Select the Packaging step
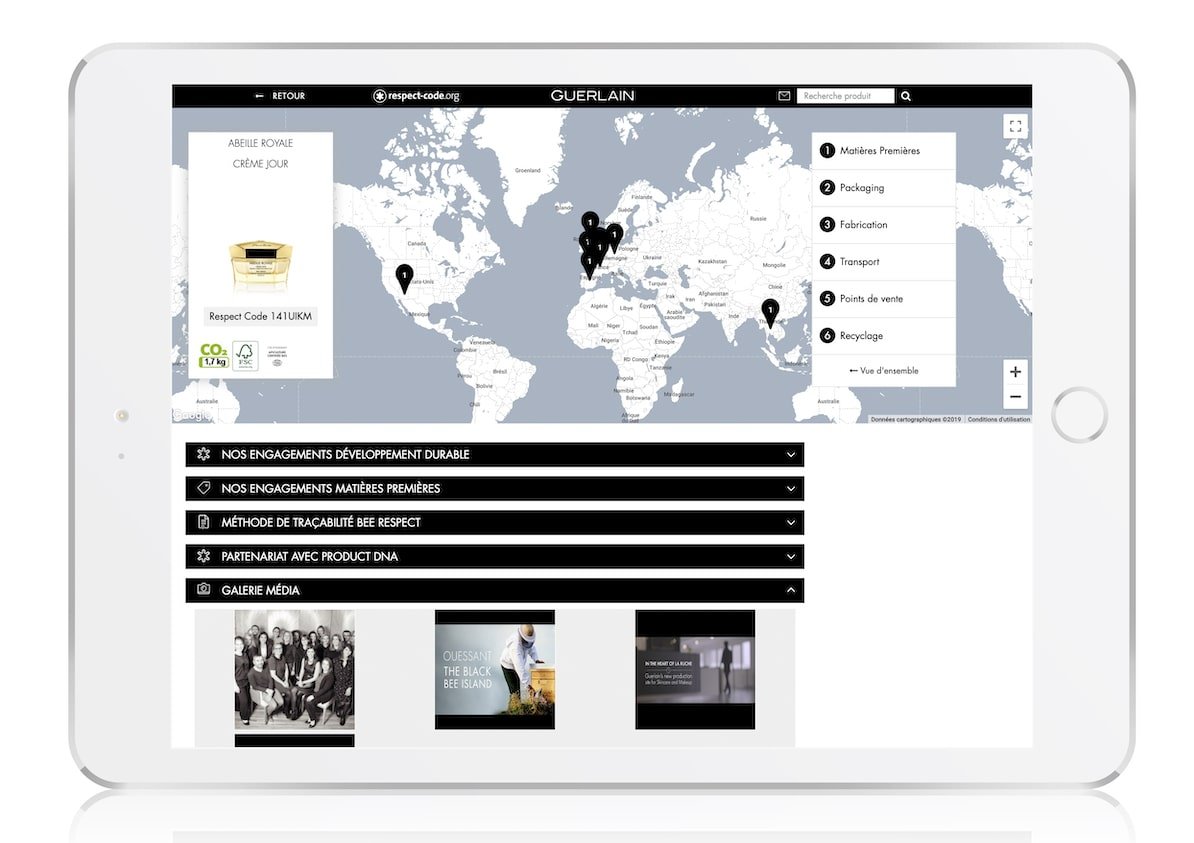Image resolution: width=1194 pixels, height=843 pixels. (x=883, y=187)
